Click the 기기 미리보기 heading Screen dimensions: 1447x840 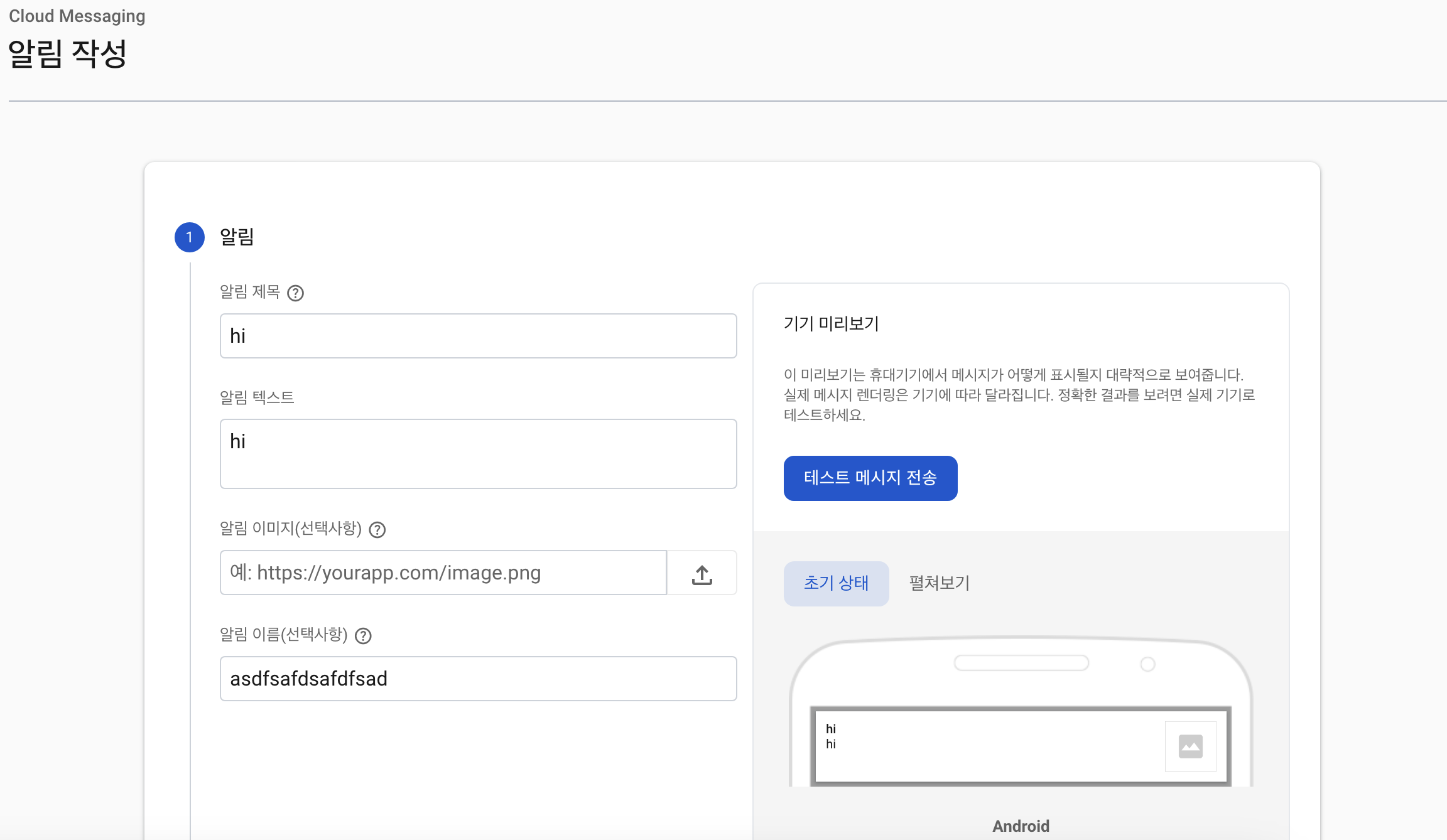[831, 324]
